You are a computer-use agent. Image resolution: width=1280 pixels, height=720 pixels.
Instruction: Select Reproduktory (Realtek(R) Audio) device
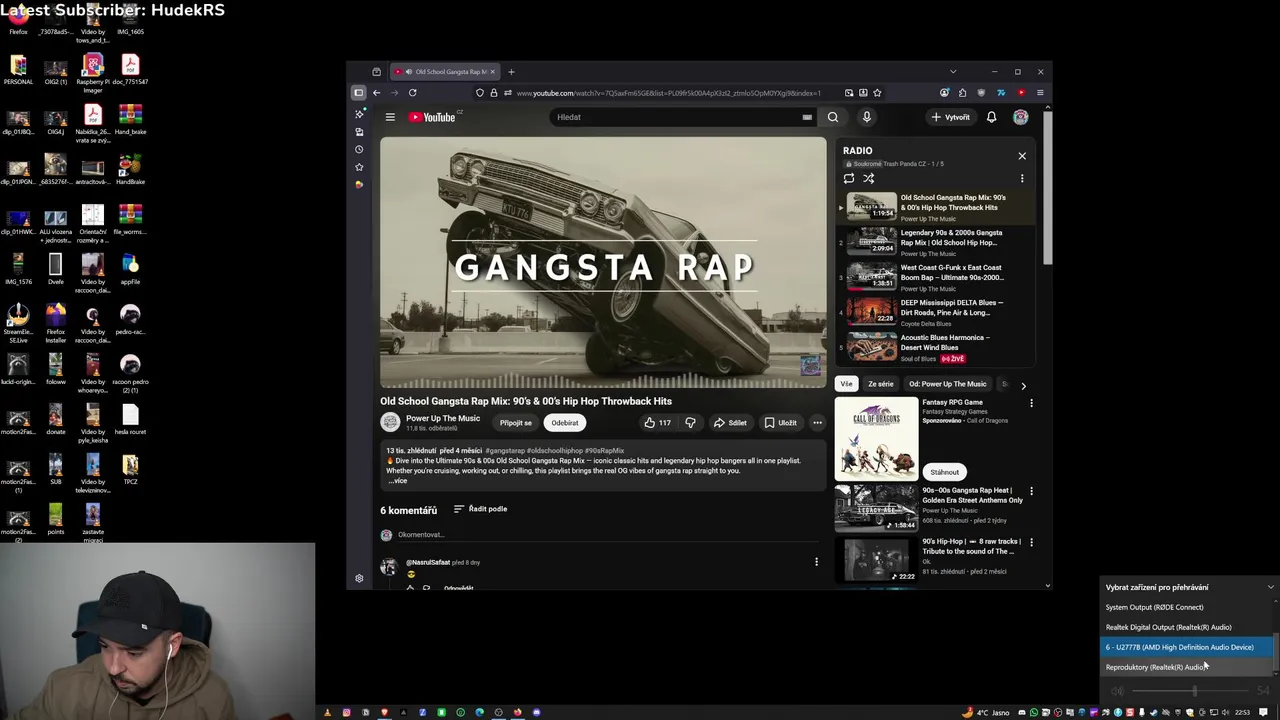(x=1186, y=667)
